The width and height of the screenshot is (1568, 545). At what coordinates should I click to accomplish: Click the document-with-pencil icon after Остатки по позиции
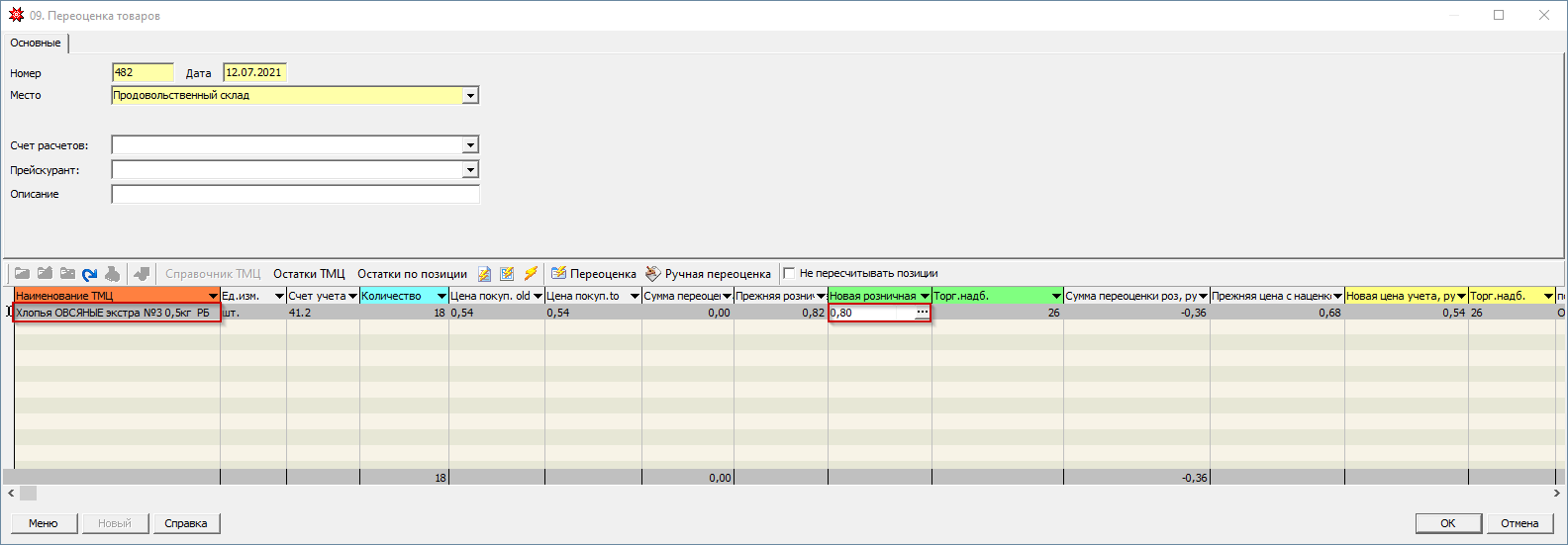coord(485,274)
